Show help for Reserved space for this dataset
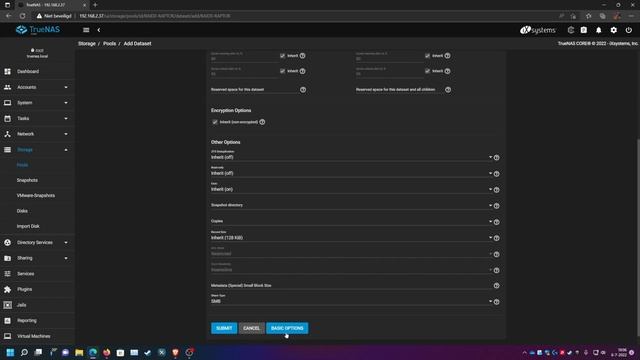Image resolution: width=640 pixels, height=360 pixels. 303,90
